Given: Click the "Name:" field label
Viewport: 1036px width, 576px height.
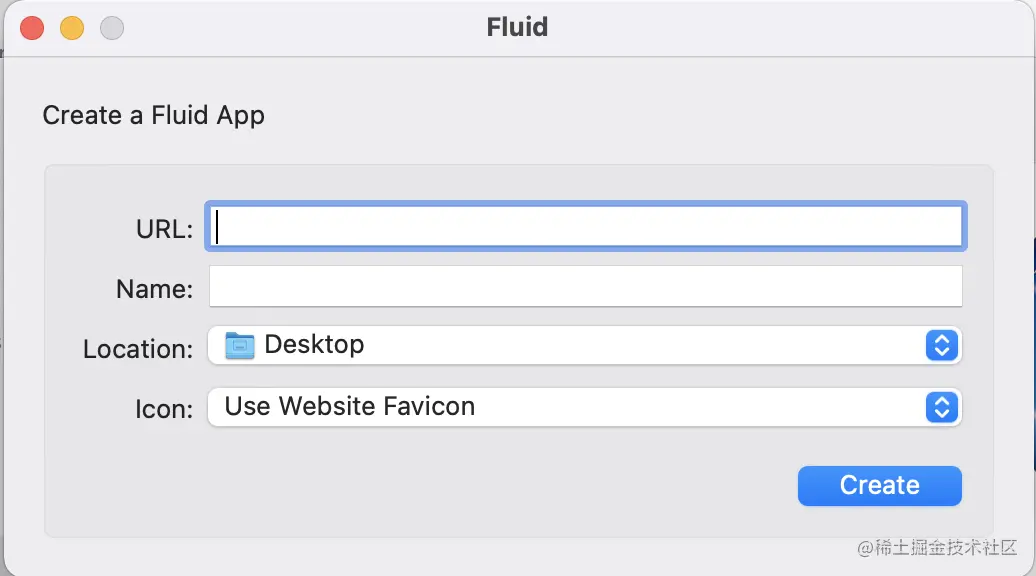Looking at the screenshot, I should pyautogui.click(x=154, y=289).
